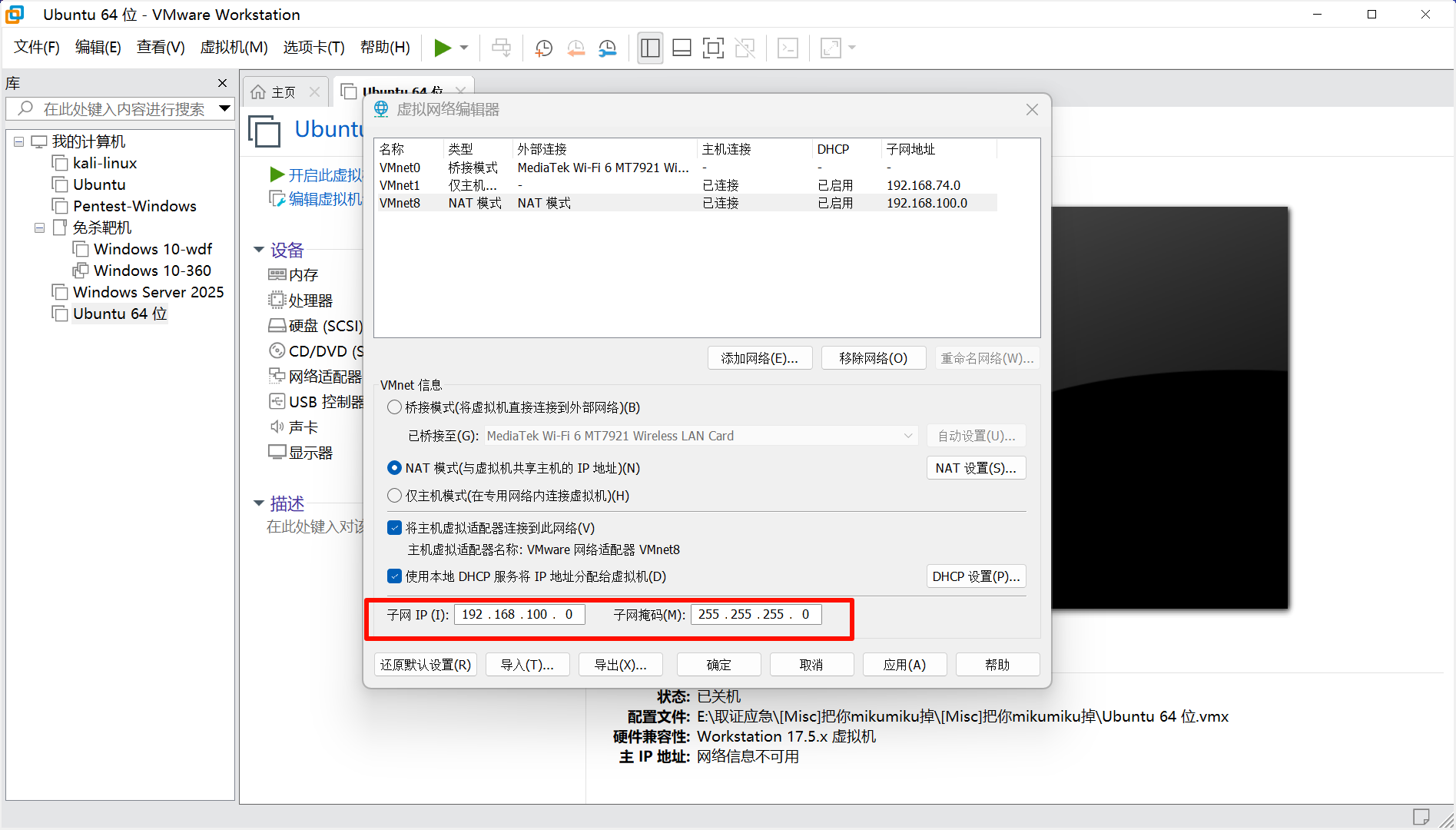Select the VMnet1 row in network list
Image resolution: width=1456 pixels, height=830 pixels.
tap(400, 185)
